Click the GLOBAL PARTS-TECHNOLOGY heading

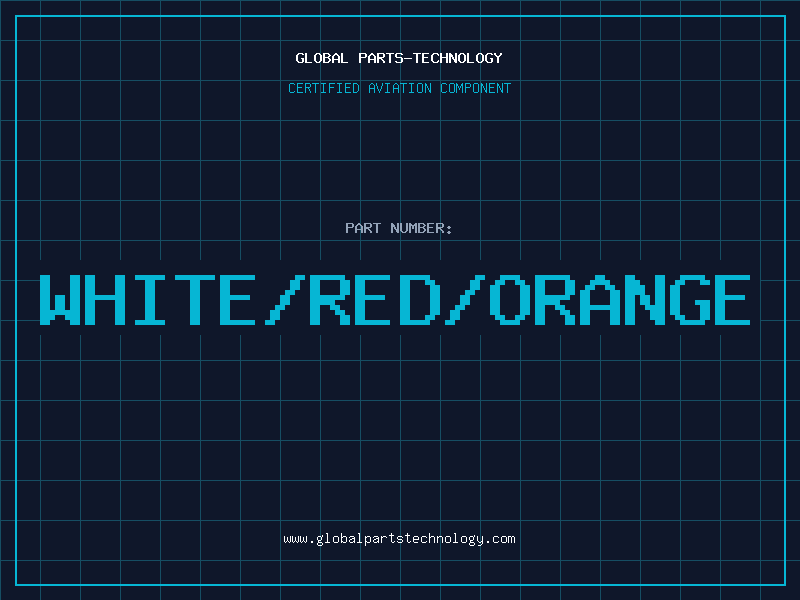399,58
